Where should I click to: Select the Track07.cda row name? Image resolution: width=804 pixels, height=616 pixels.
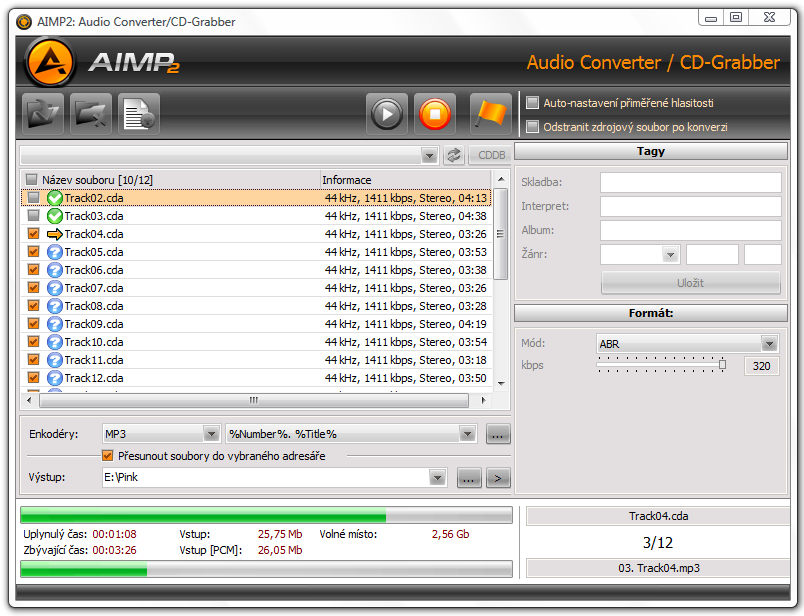click(94, 288)
